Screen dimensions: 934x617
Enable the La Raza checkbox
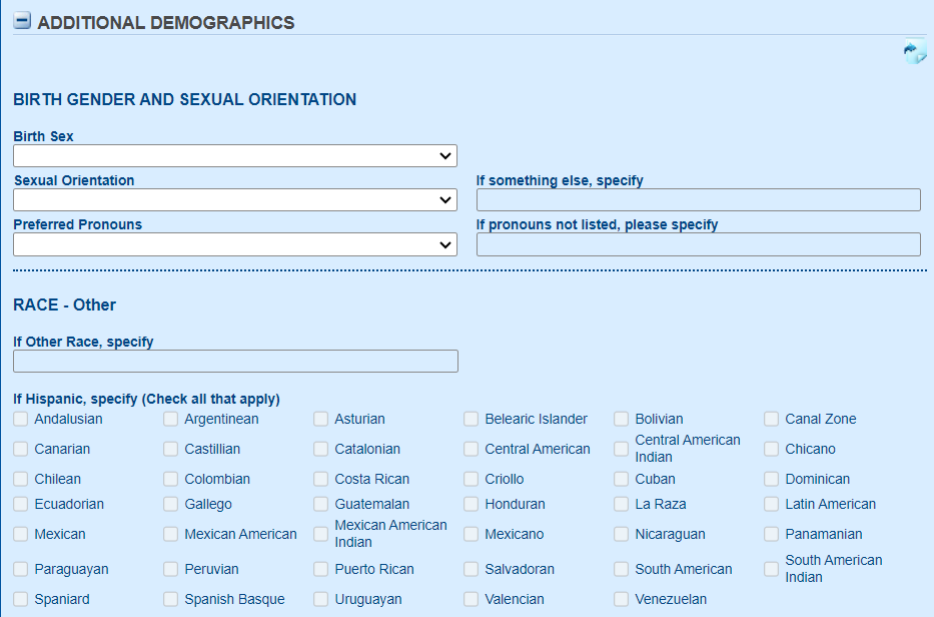click(x=621, y=504)
